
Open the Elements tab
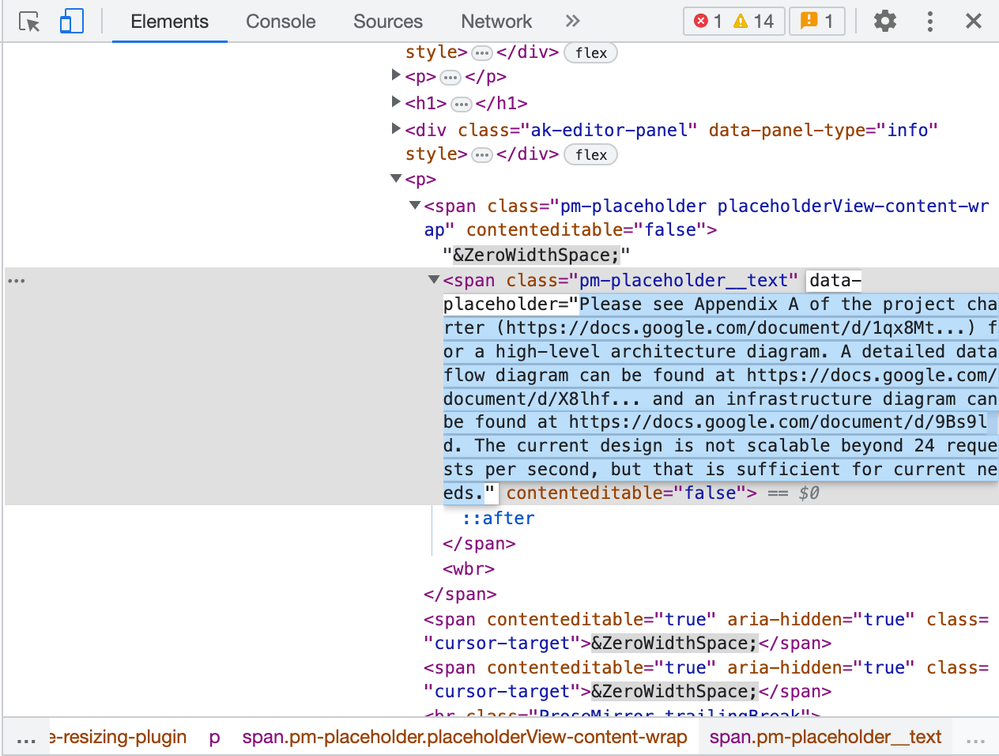pyautogui.click(x=169, y=22)
